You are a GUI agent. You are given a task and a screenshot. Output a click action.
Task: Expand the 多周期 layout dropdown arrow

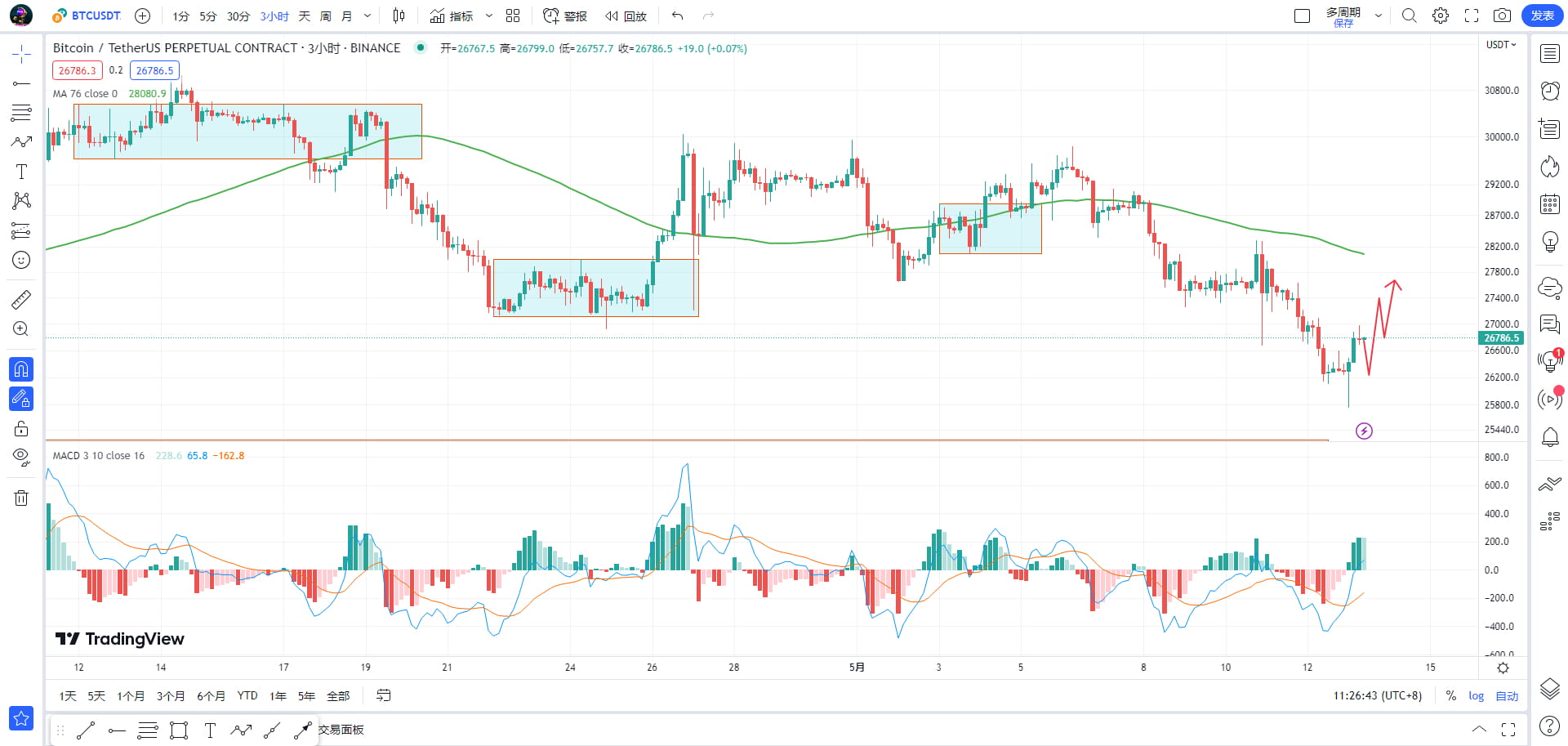(1379, 16)
